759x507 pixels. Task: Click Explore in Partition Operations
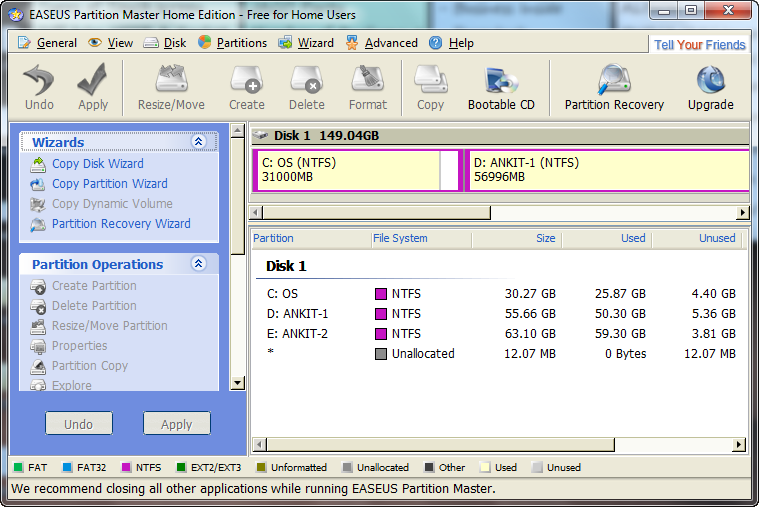[x=72, y=385]
